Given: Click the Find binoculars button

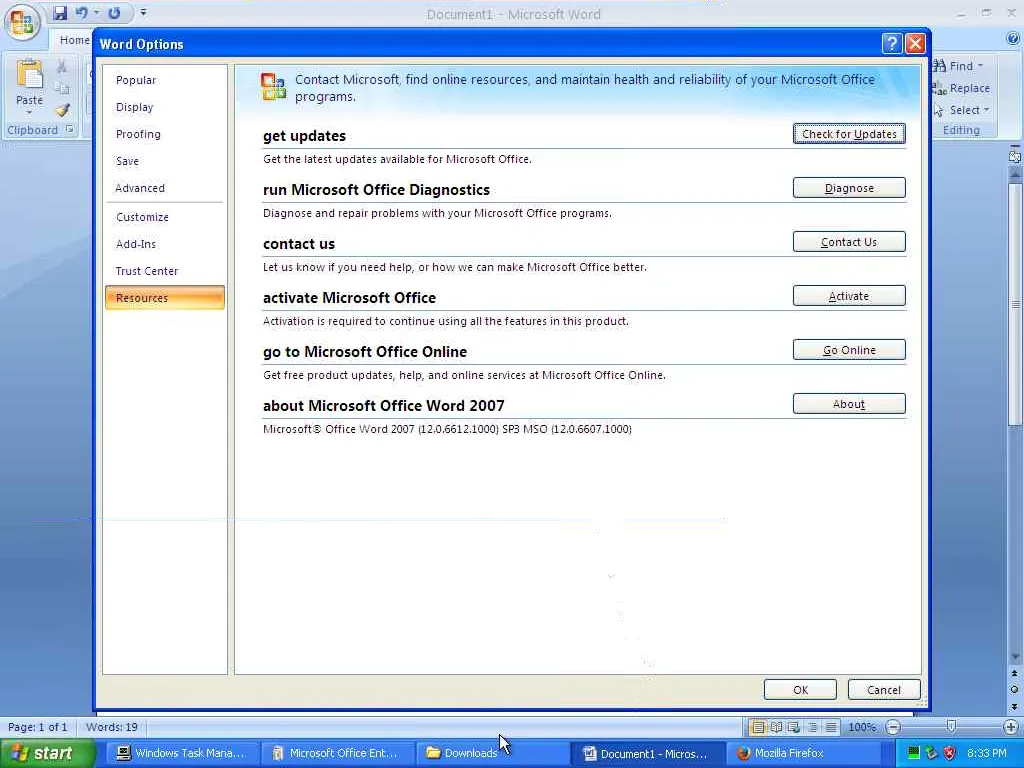Looking at the screenshot, I should click(953, 66).
